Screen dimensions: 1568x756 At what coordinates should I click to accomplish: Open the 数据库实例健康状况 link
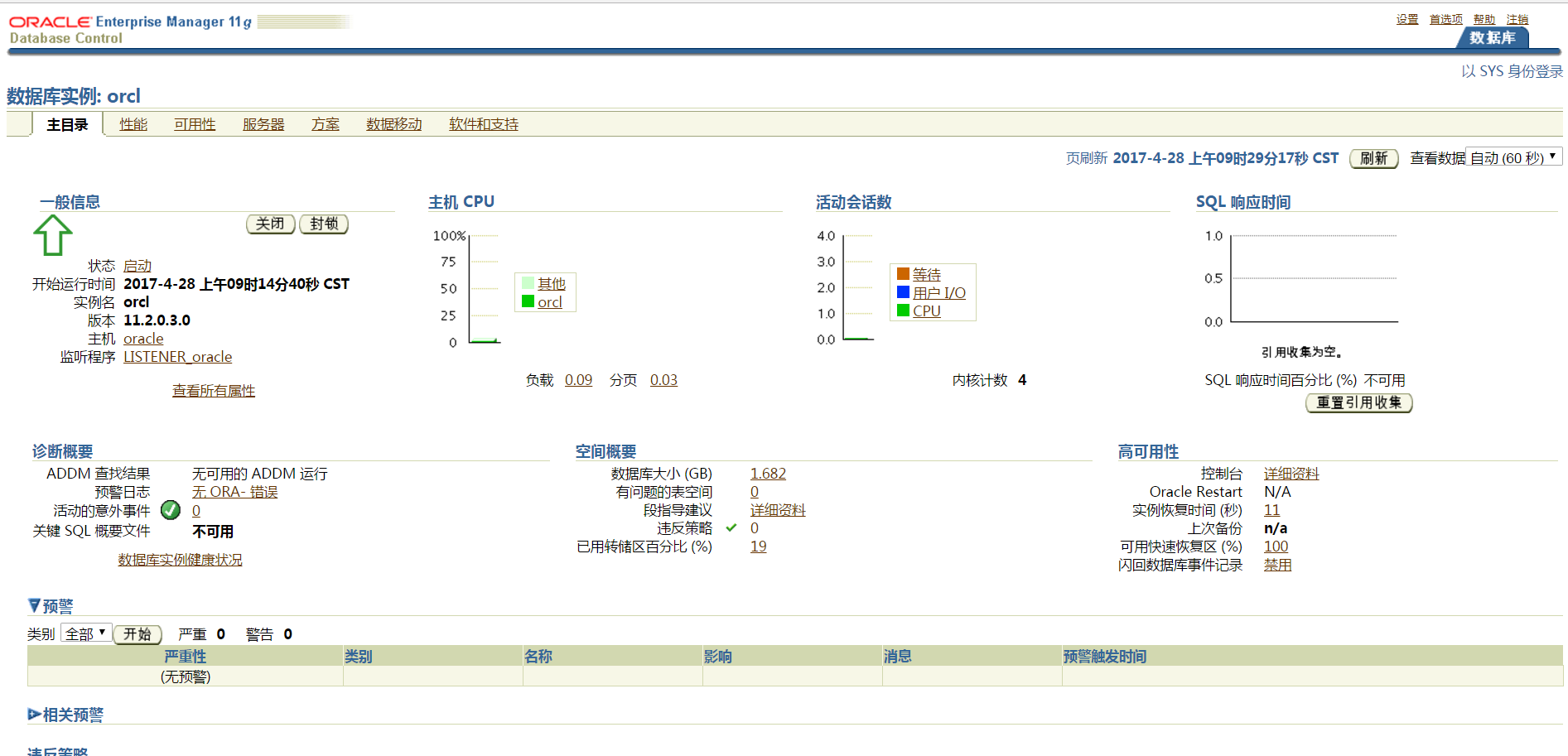tap(180, 560)
